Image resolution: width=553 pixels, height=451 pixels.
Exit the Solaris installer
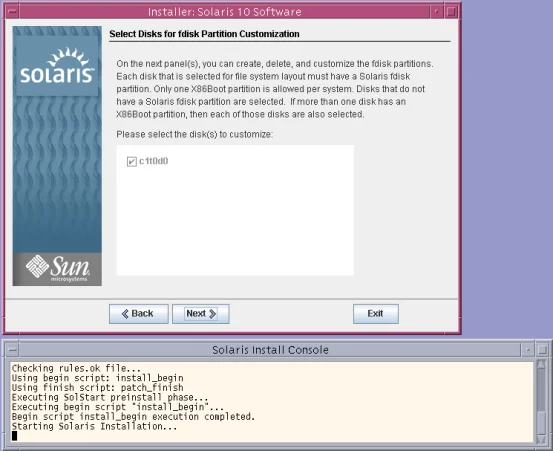click(376, 314)
